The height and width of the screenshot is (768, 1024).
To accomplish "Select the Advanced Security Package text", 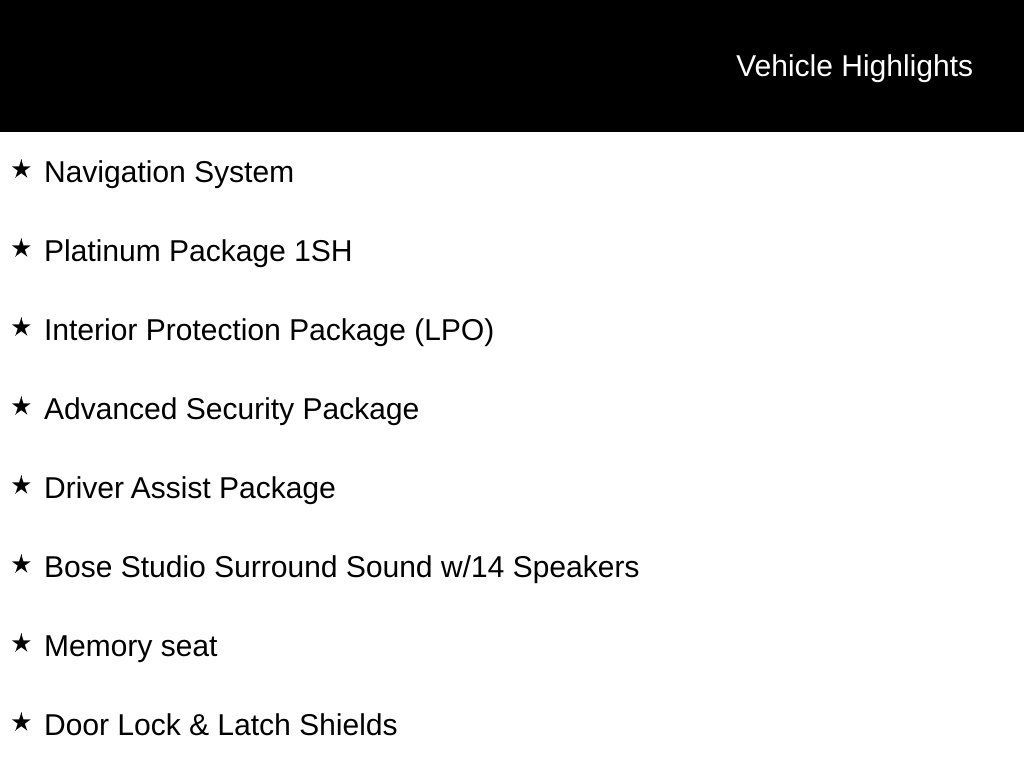I will (x=231, y=409).
